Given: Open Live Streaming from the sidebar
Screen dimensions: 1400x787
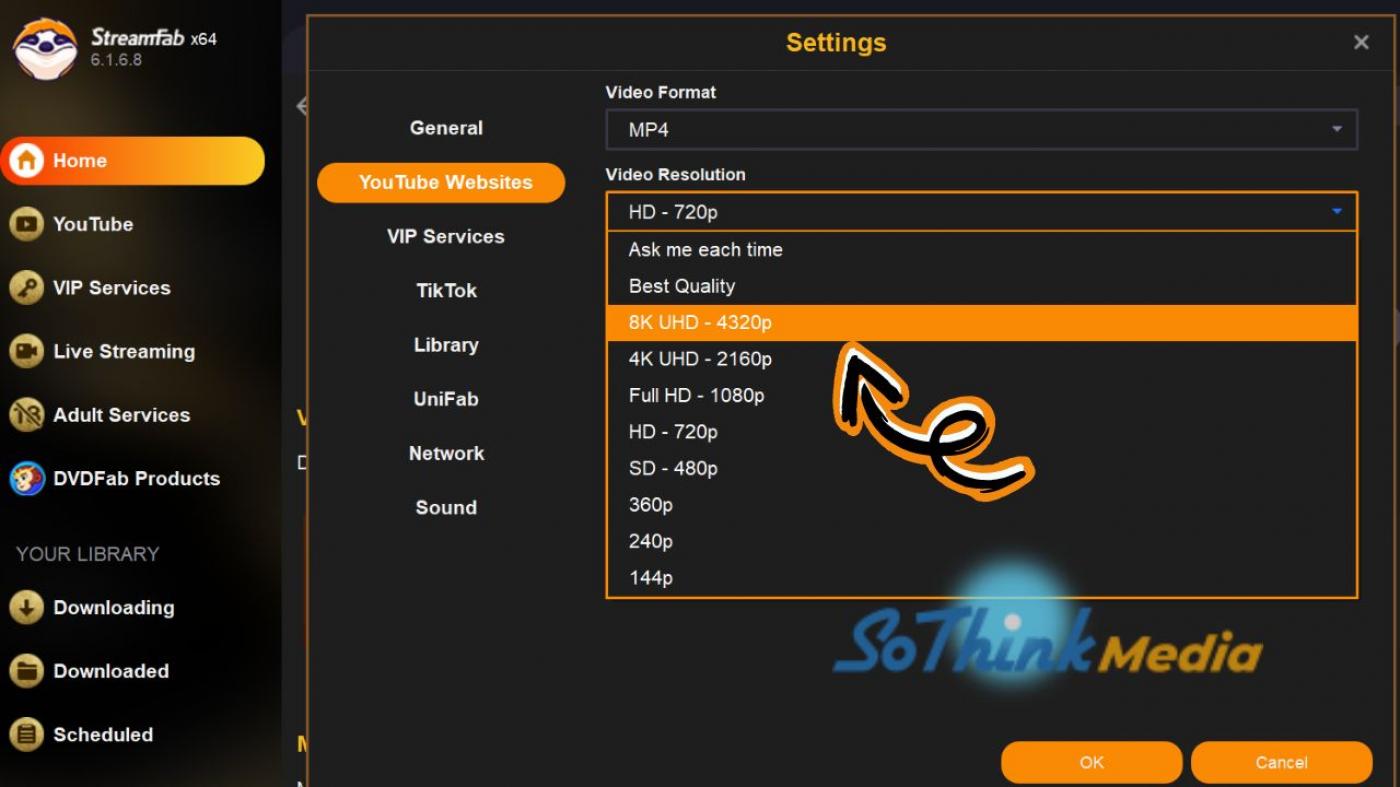Looking at the screenshot, I should point(28,351).
